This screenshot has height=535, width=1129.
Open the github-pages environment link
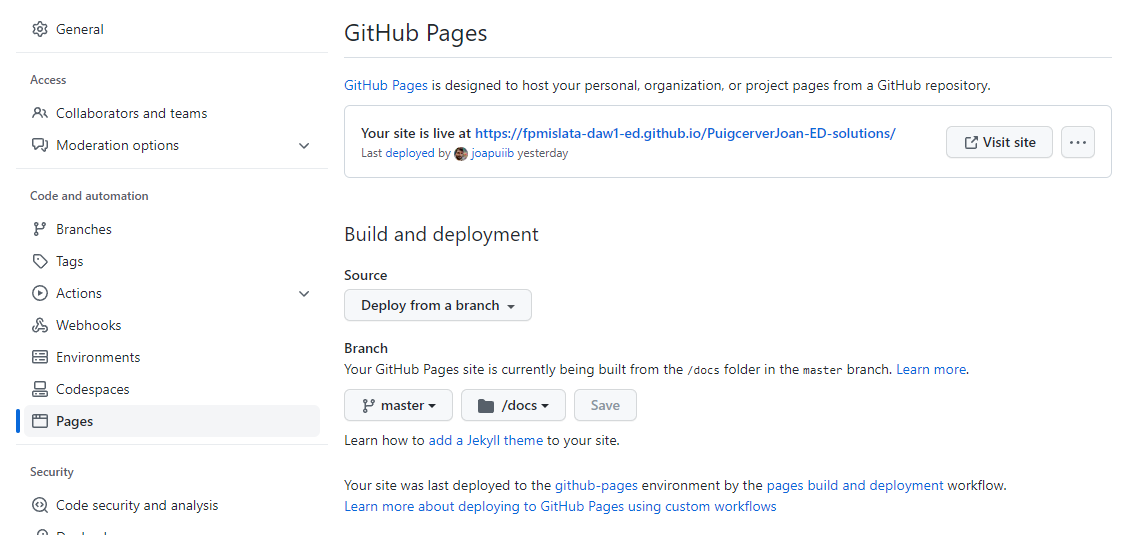point(597,485)
